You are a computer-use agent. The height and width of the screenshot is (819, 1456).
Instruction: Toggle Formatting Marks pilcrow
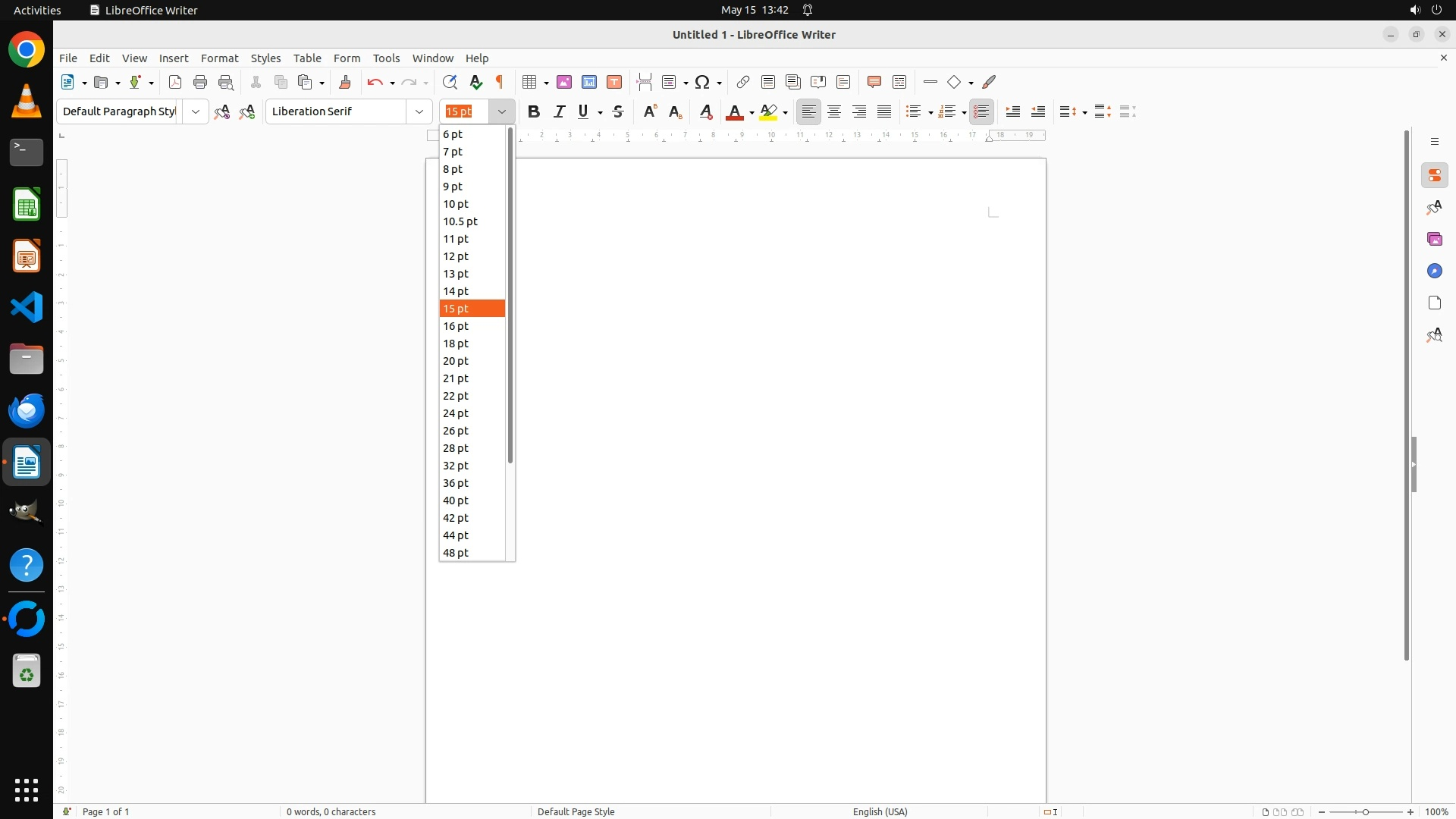500,82
